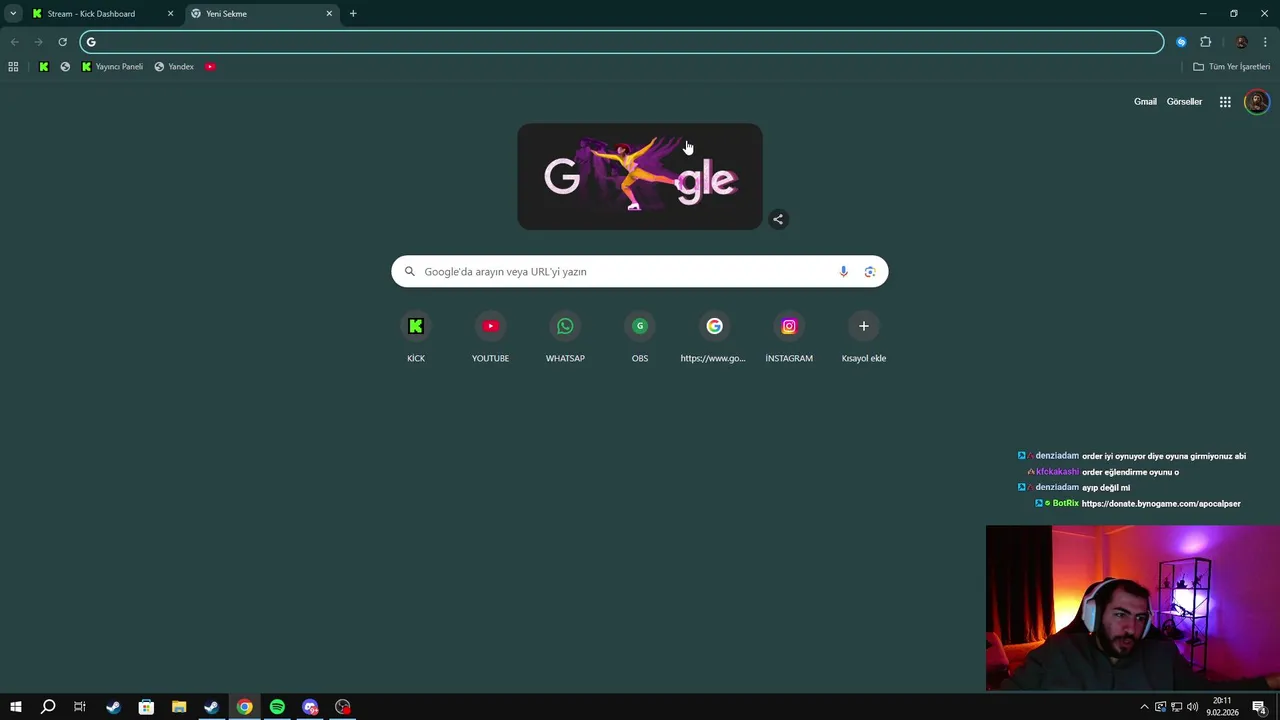Click the blue extension icon in toolbar
Screen dimensions: 1280x720
(x=1181, y=42)
